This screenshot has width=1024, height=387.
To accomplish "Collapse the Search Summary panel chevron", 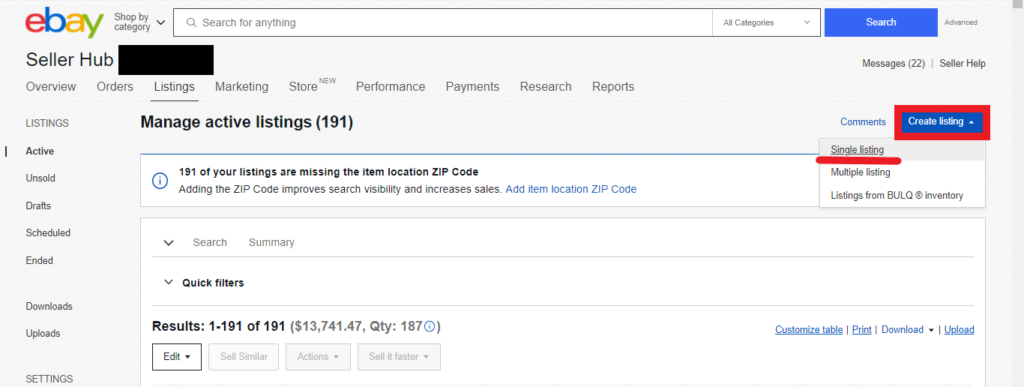I will [x=168, y=243].
